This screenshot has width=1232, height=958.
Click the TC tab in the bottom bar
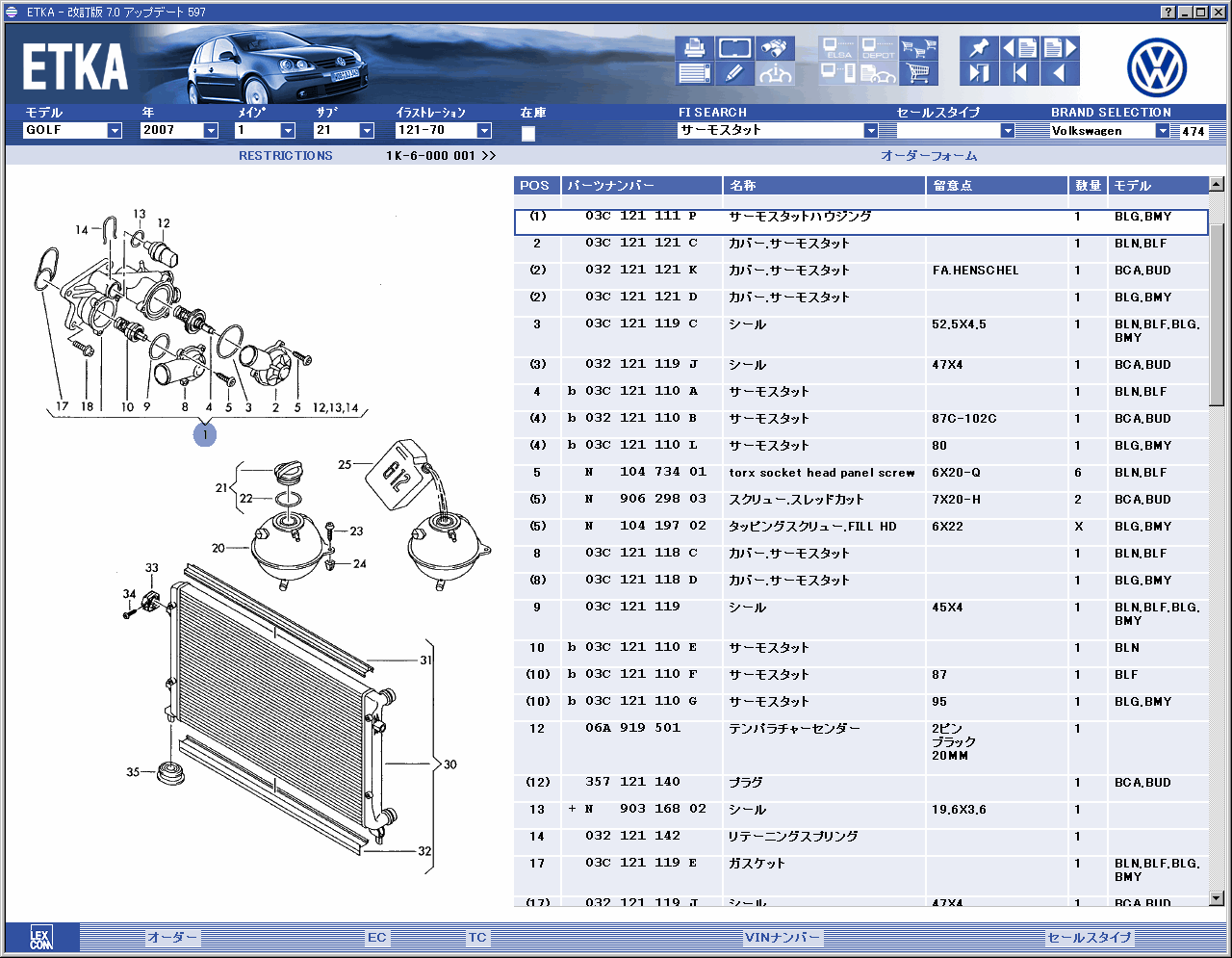coord(477,938)
